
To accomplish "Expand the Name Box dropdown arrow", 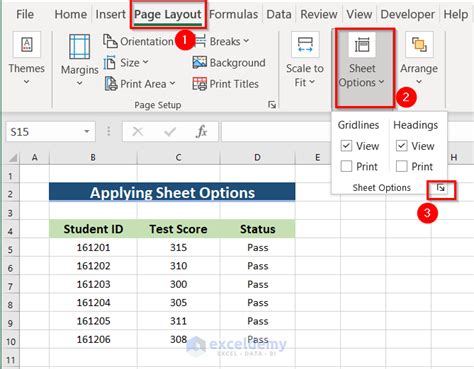I will point(87,132).
